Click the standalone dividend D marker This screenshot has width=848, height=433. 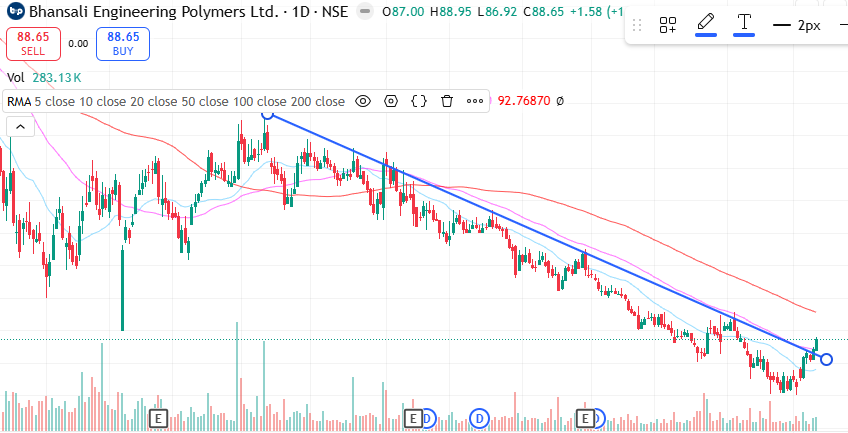click(479, 418)
